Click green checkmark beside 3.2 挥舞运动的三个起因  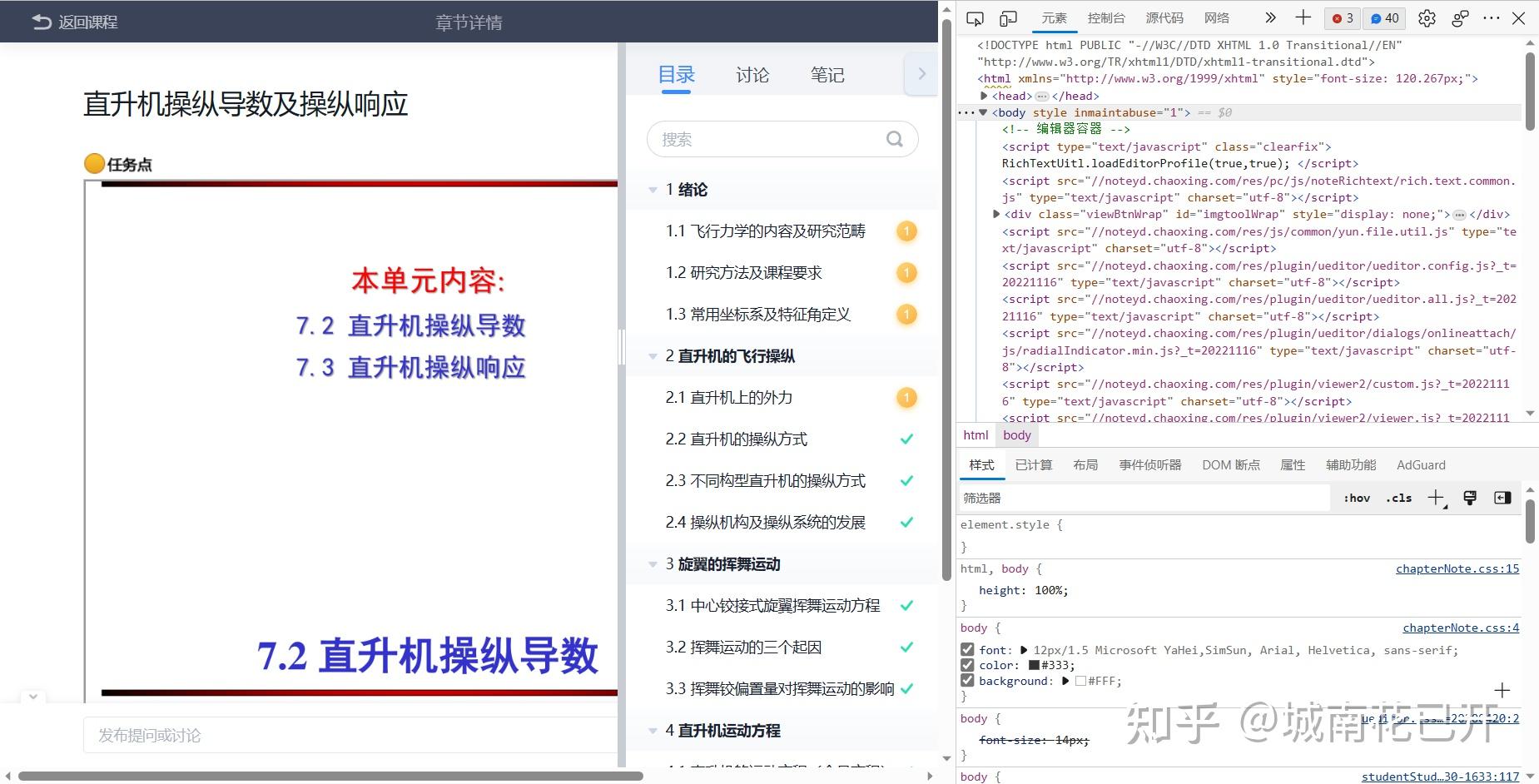coord(906,647)
